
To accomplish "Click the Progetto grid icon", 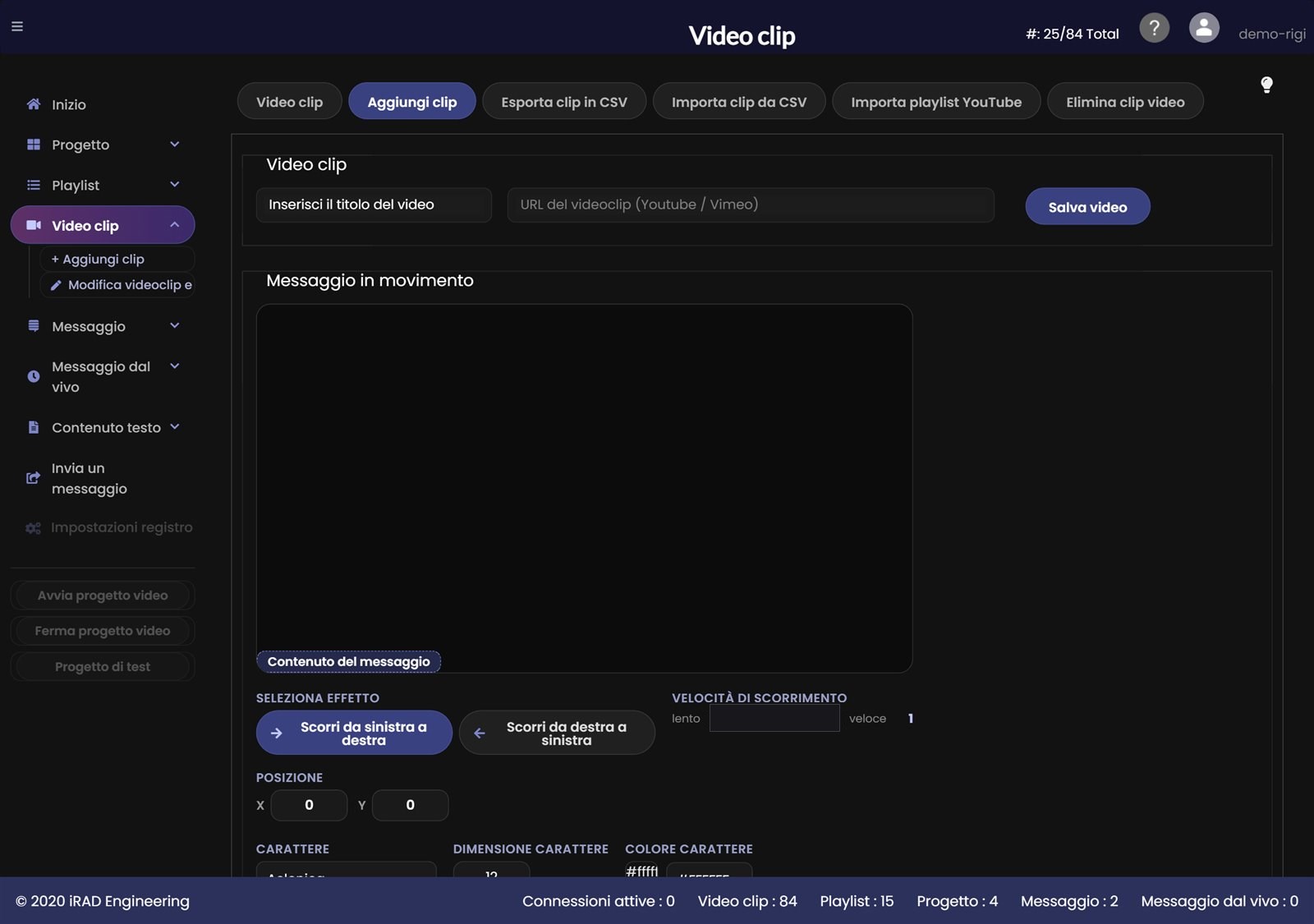I will pos(34,145).
